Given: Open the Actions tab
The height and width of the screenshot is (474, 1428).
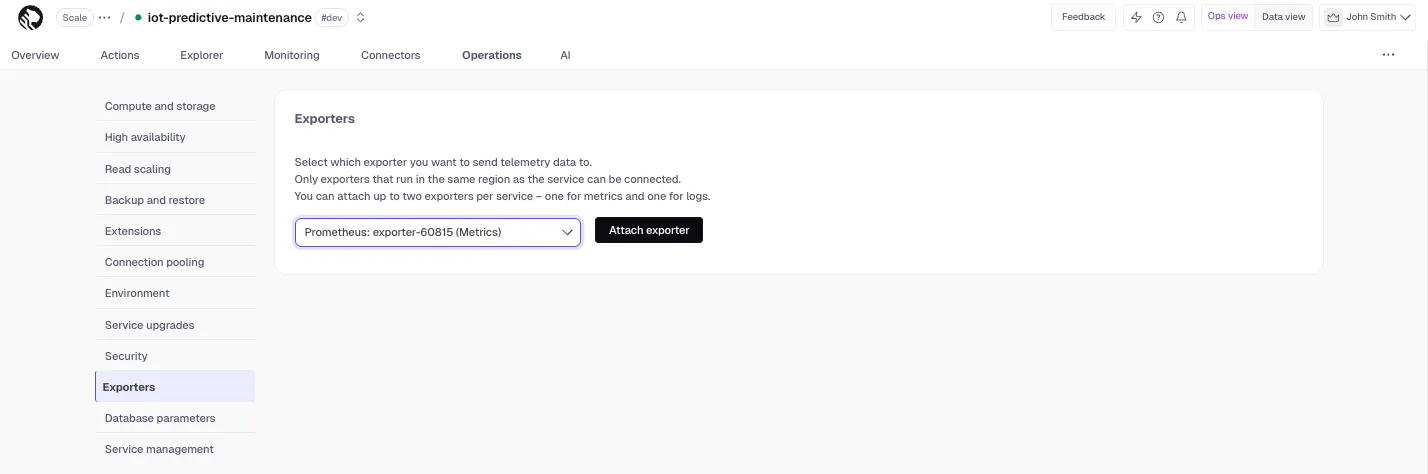Looking at the screenshot, I should pos(120,55).
